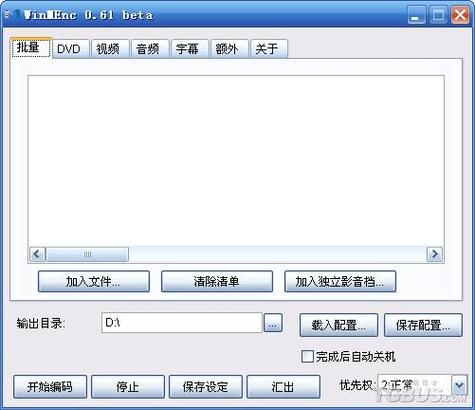This screenshot has width=475, height=410.
Task: Click 加入独立影音档... button
Action: tap(340, 282)
